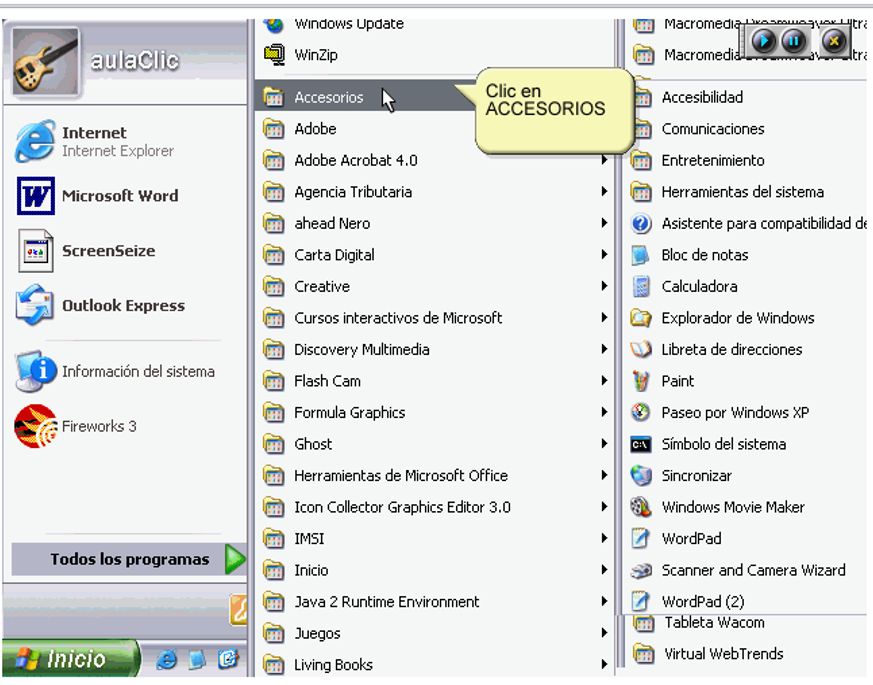
Task: Click the tutorial play button
Action: coord(763,41)
